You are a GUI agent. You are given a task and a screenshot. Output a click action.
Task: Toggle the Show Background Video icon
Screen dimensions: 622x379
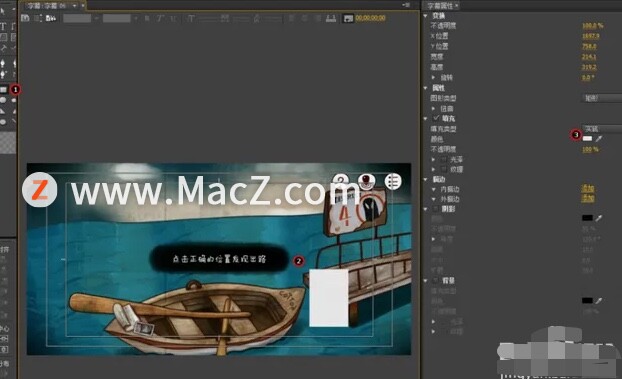348,18
